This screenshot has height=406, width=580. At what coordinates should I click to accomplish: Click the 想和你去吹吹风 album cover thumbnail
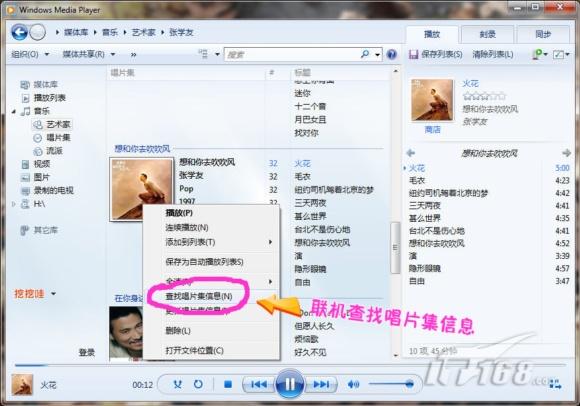142,189
